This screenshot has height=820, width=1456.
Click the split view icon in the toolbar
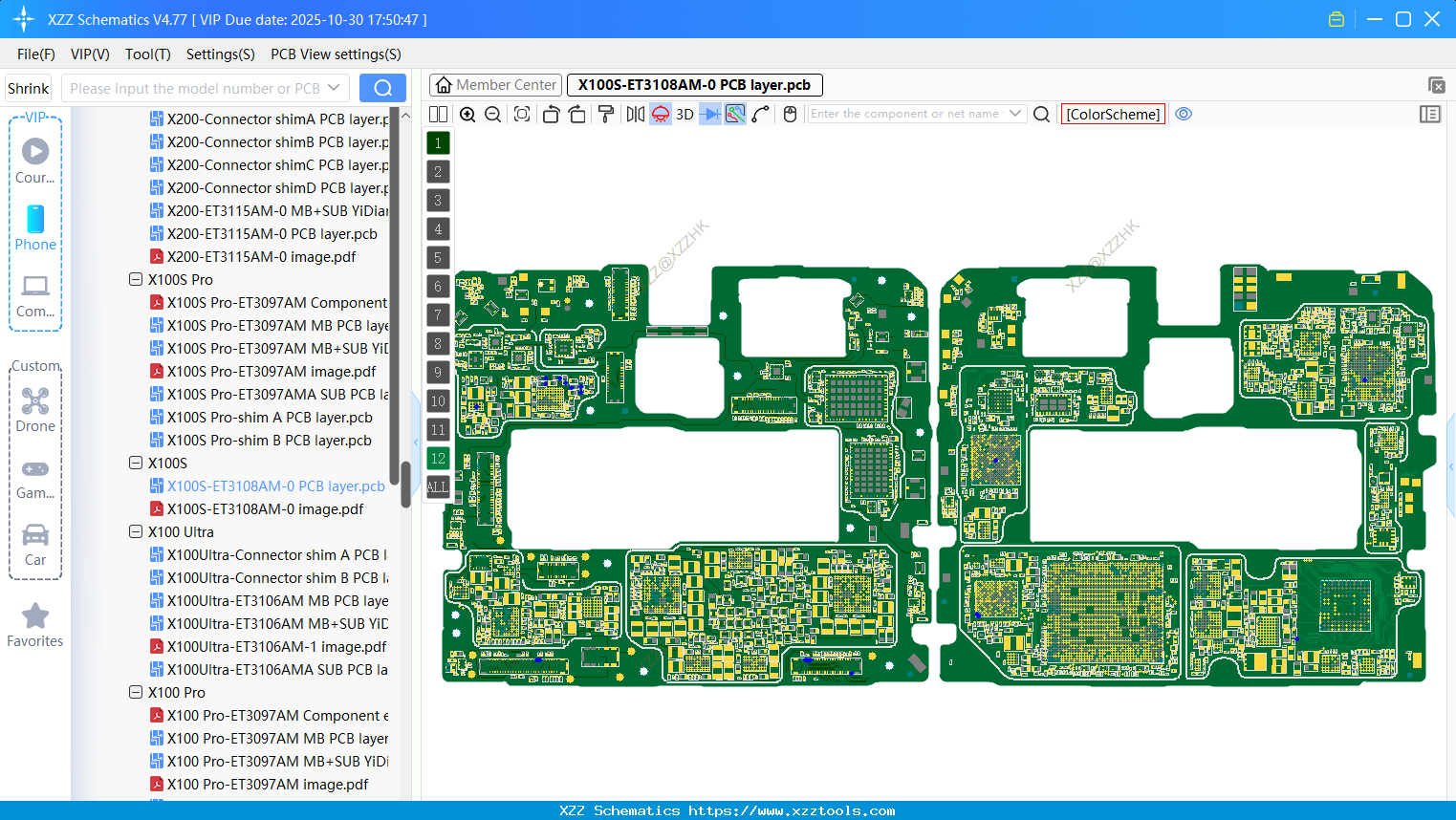point(438,114)
